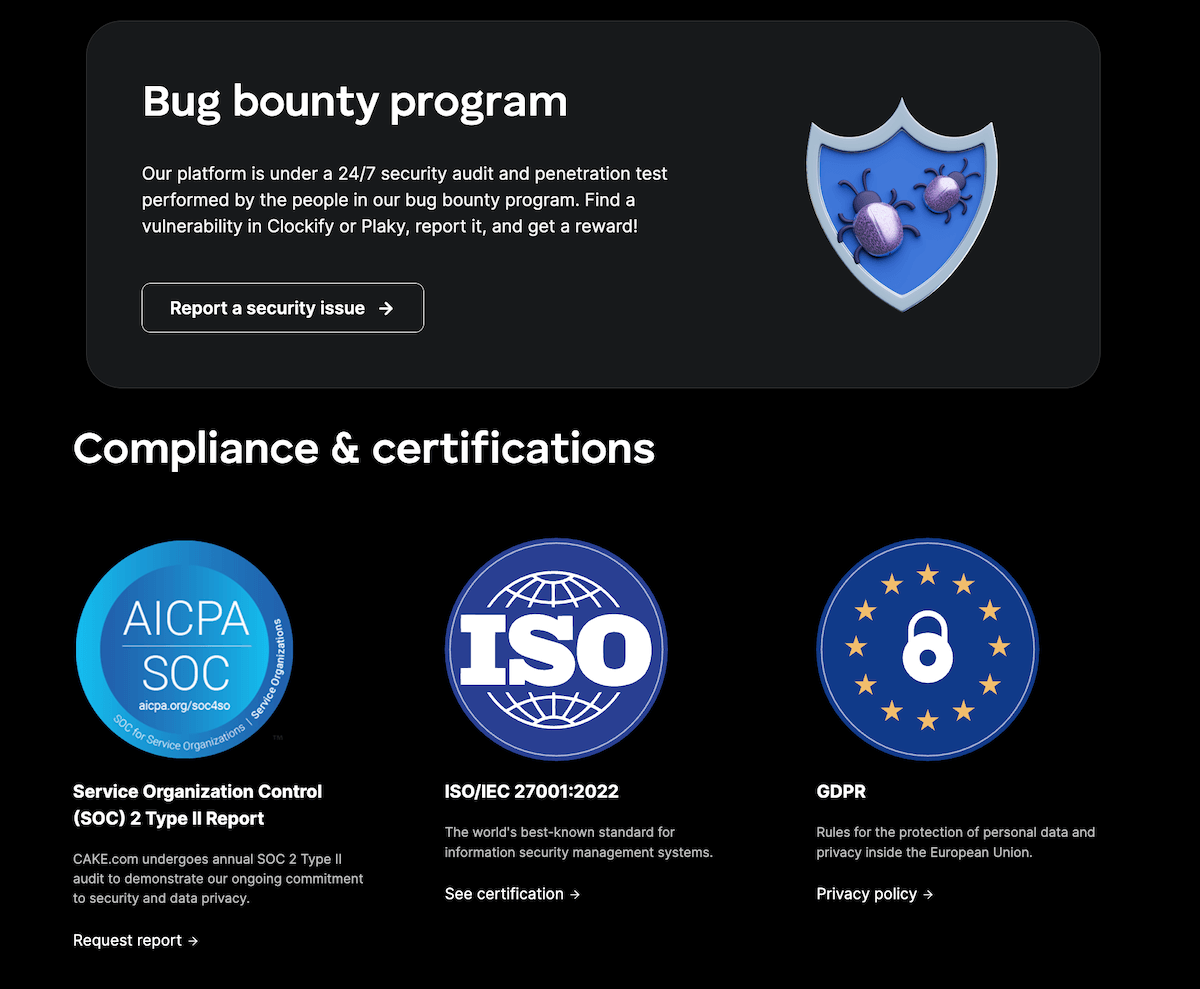Click the GDPR title text
This screenshot has width=1200, height=989.
coord(840,791)
